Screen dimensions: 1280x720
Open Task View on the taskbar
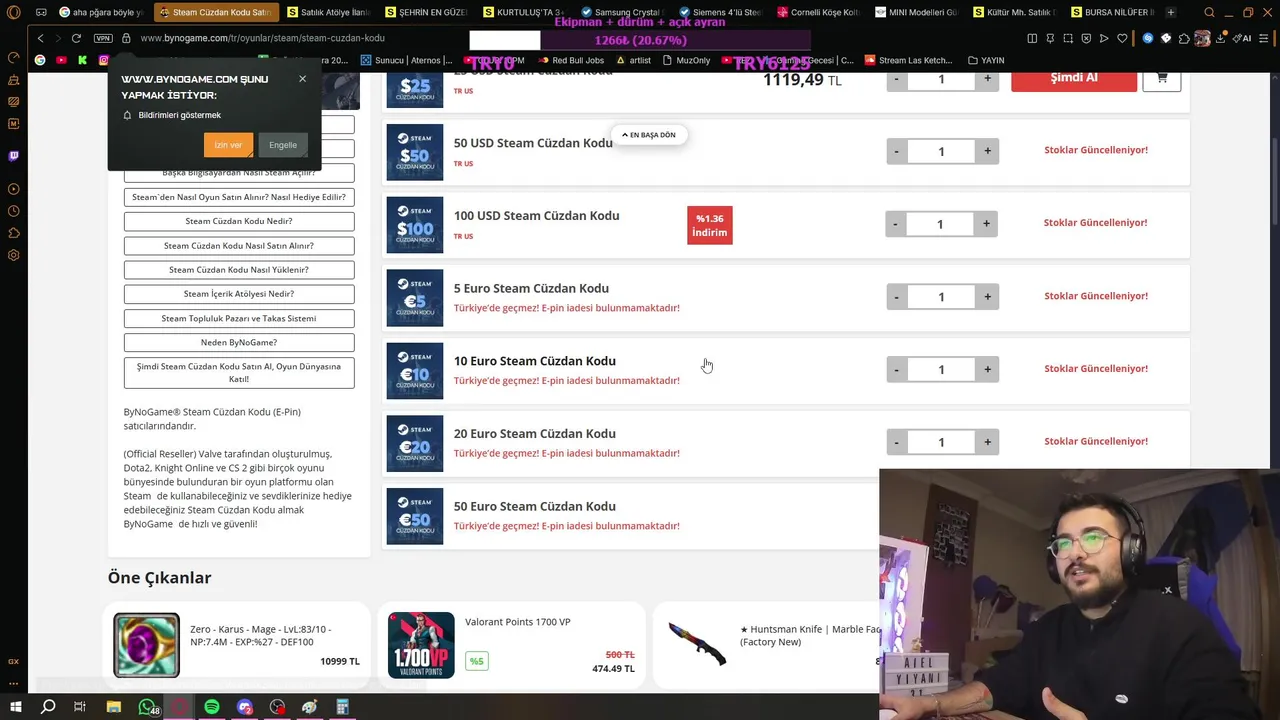coord(80,707)
